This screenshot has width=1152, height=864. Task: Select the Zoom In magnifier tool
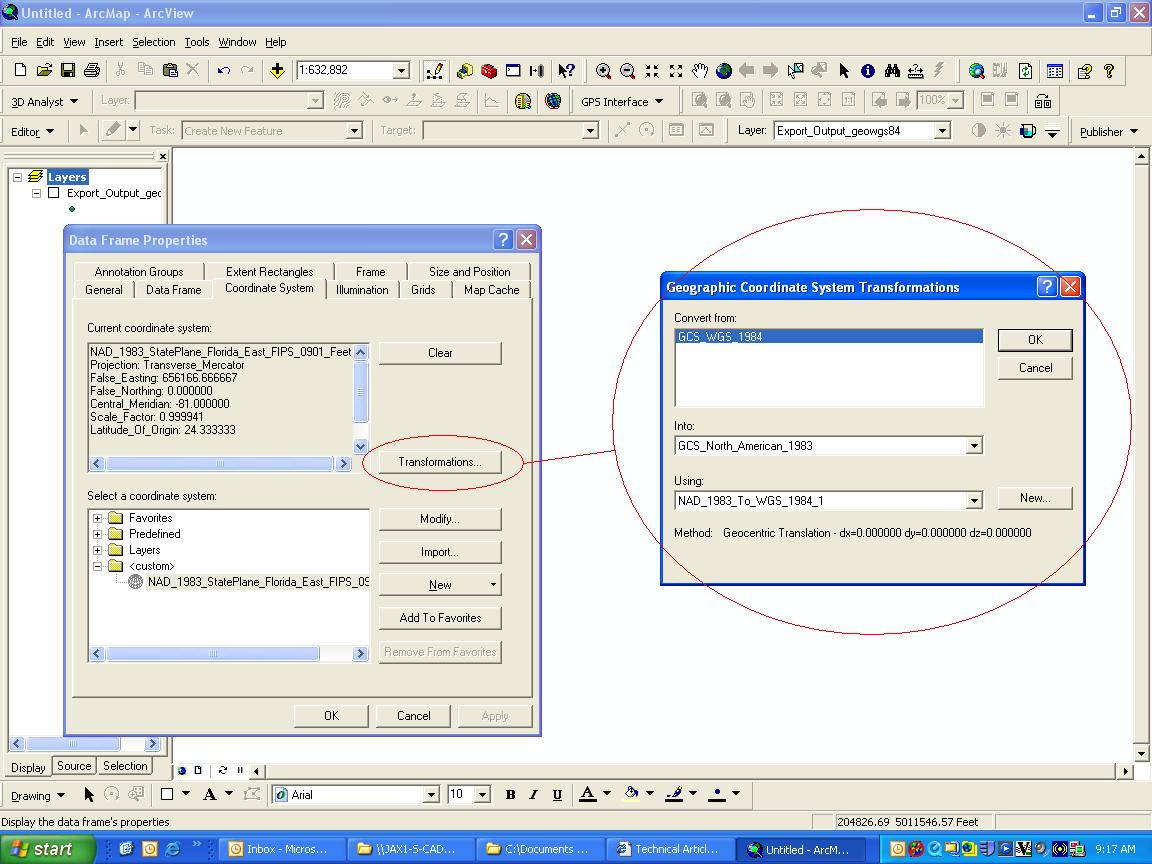tap(603, 71)
